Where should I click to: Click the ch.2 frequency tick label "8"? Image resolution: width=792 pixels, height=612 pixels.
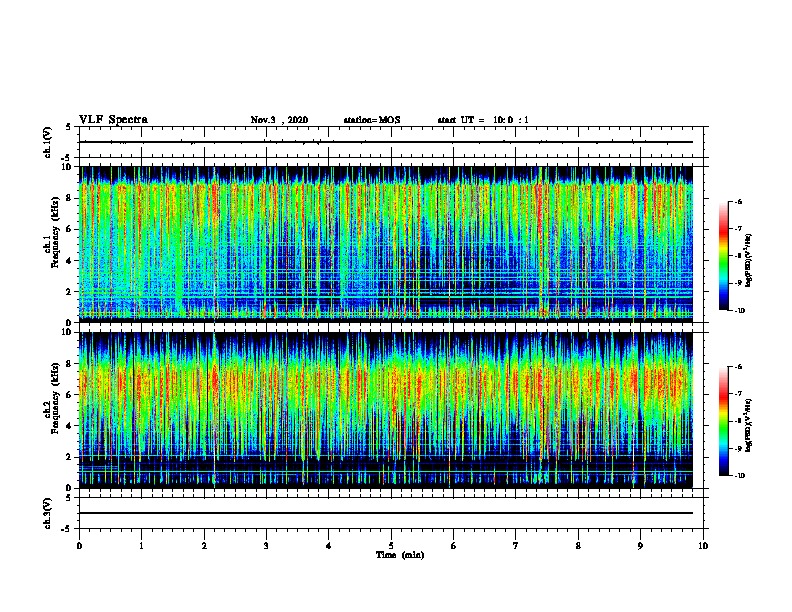point(69,364)
